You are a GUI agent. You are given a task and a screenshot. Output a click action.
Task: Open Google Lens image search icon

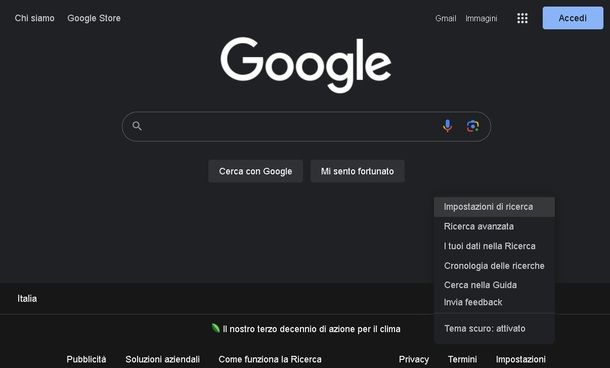click(473, 126)
